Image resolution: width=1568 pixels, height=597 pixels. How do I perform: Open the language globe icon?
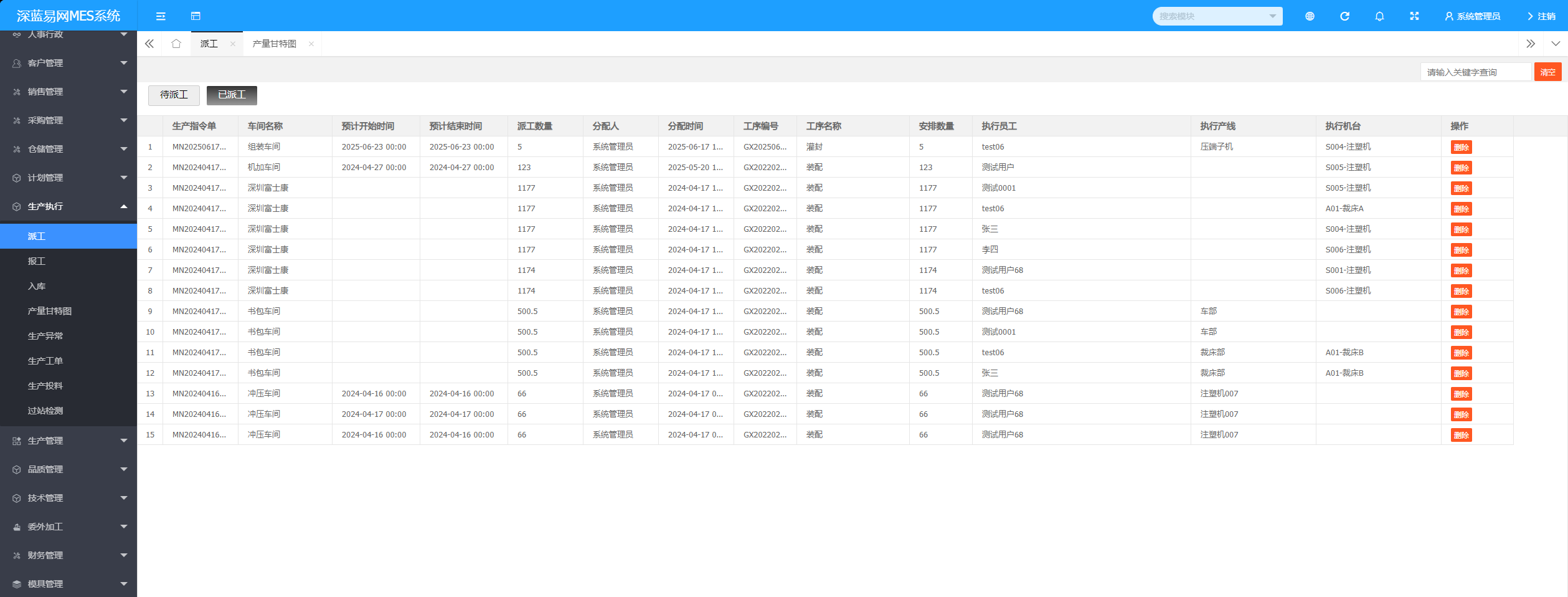point(1310,16)
